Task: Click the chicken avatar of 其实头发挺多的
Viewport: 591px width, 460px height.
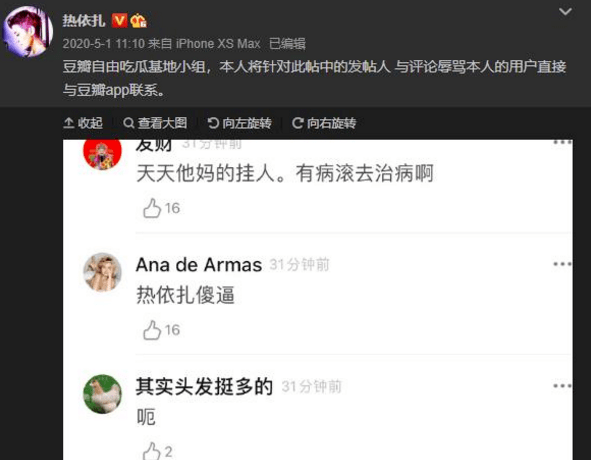Action: pos(103,394)
